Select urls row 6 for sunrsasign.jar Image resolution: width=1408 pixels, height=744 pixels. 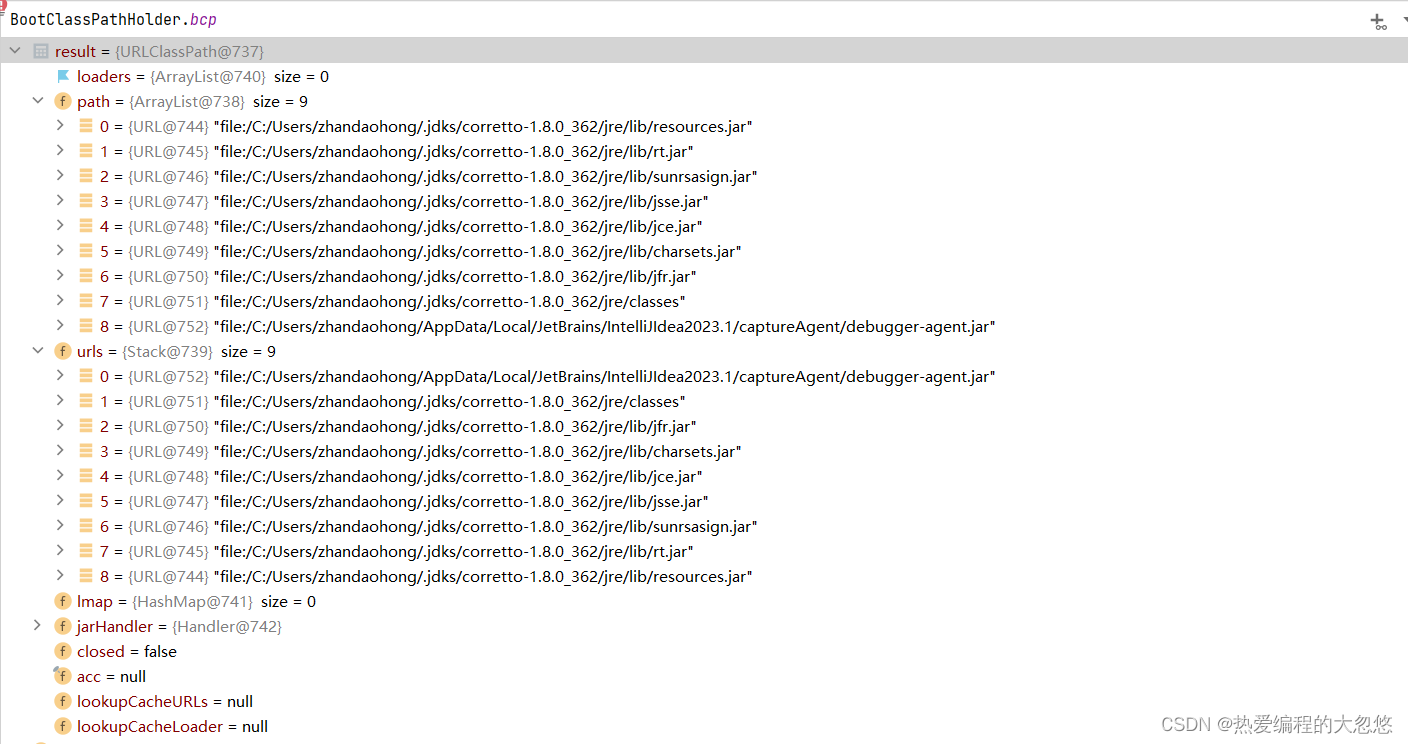704,526
